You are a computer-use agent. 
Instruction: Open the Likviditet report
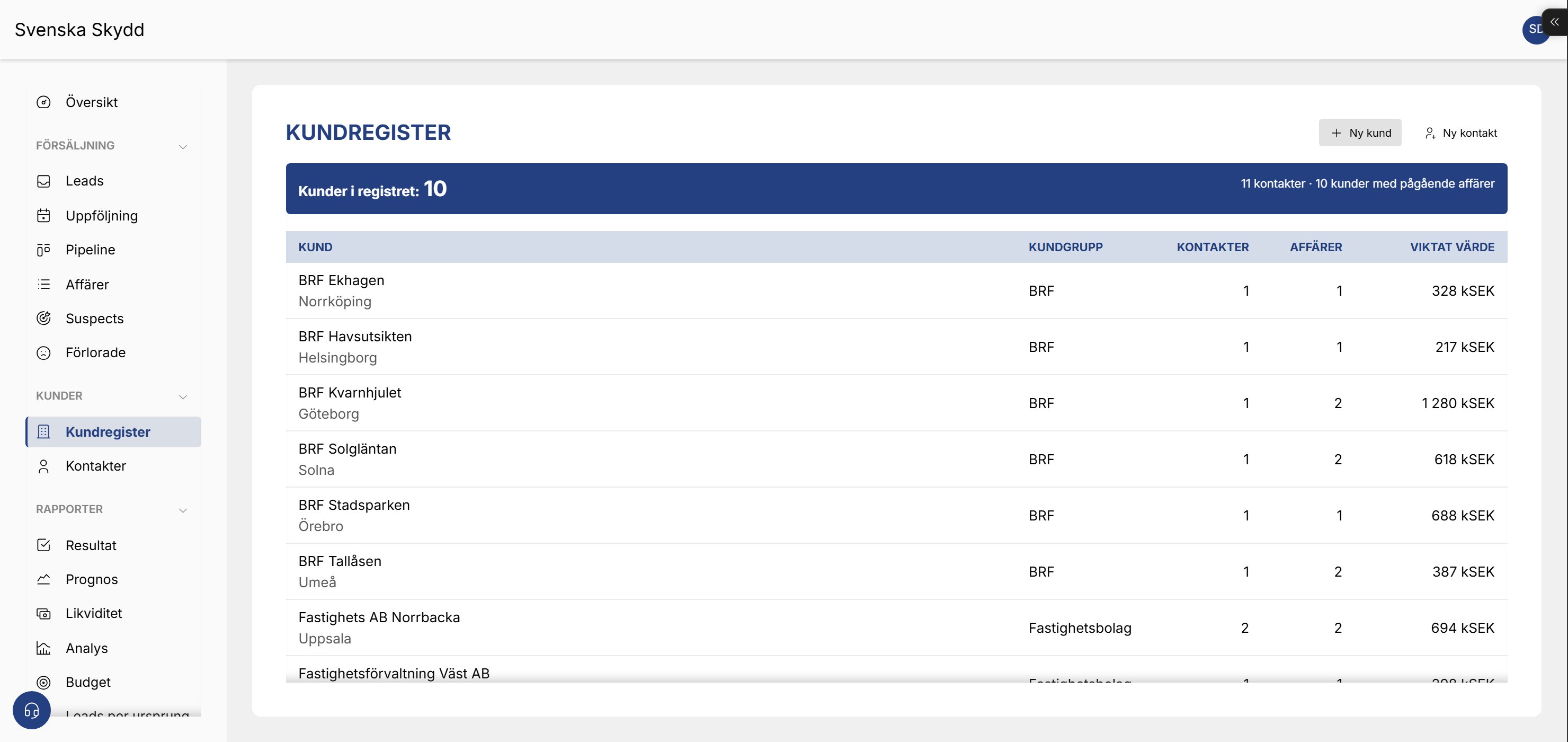click(113, 613)
